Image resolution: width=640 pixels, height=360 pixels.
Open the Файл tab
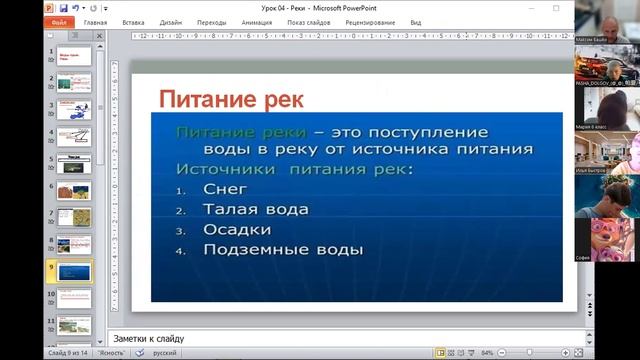[x=59, y=22]
